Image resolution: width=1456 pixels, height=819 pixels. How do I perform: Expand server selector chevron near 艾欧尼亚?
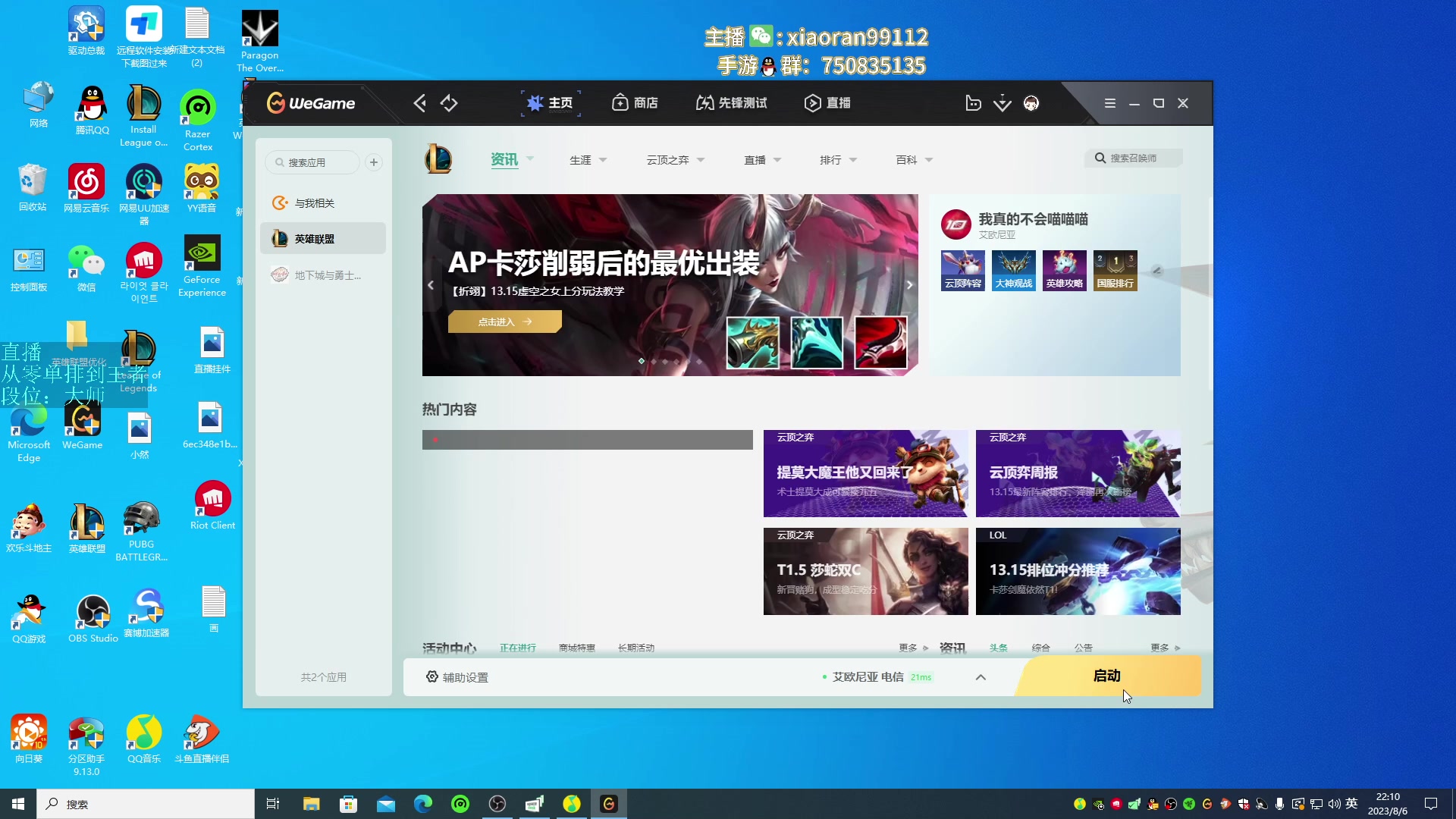(981, 677)
